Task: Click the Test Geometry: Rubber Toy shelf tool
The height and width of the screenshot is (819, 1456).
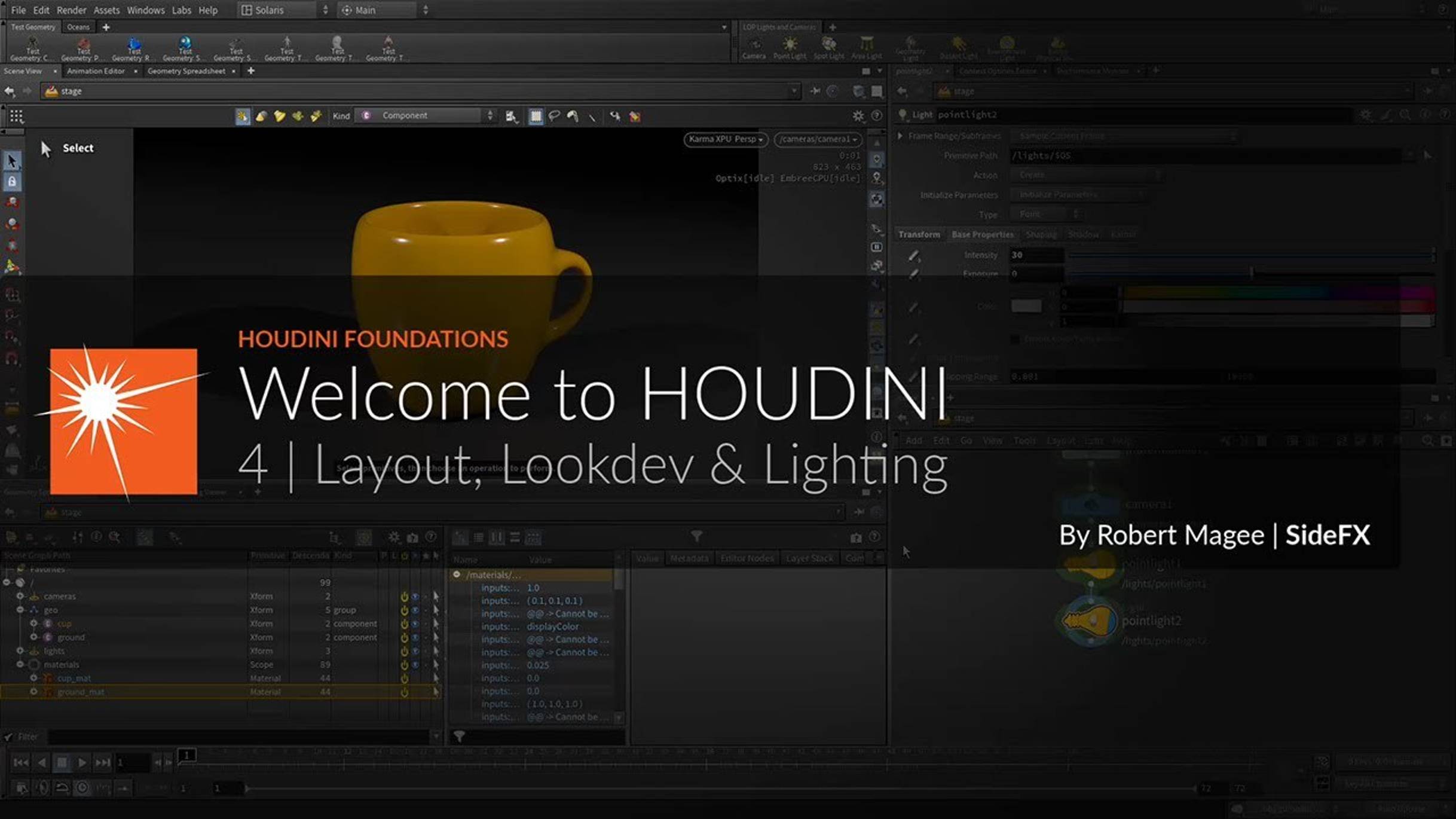Action: (133, 48)
